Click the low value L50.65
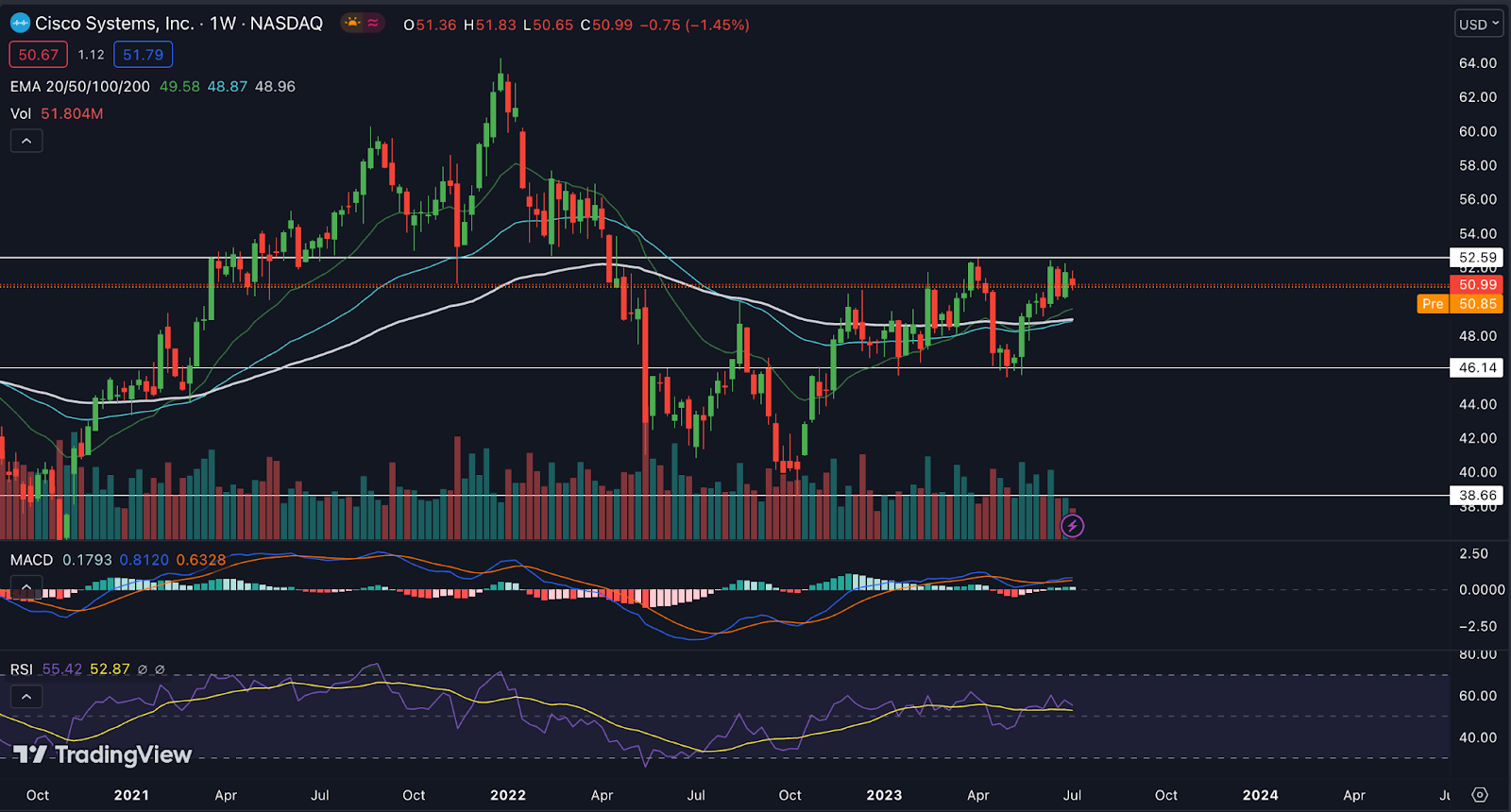 [548, 25]
